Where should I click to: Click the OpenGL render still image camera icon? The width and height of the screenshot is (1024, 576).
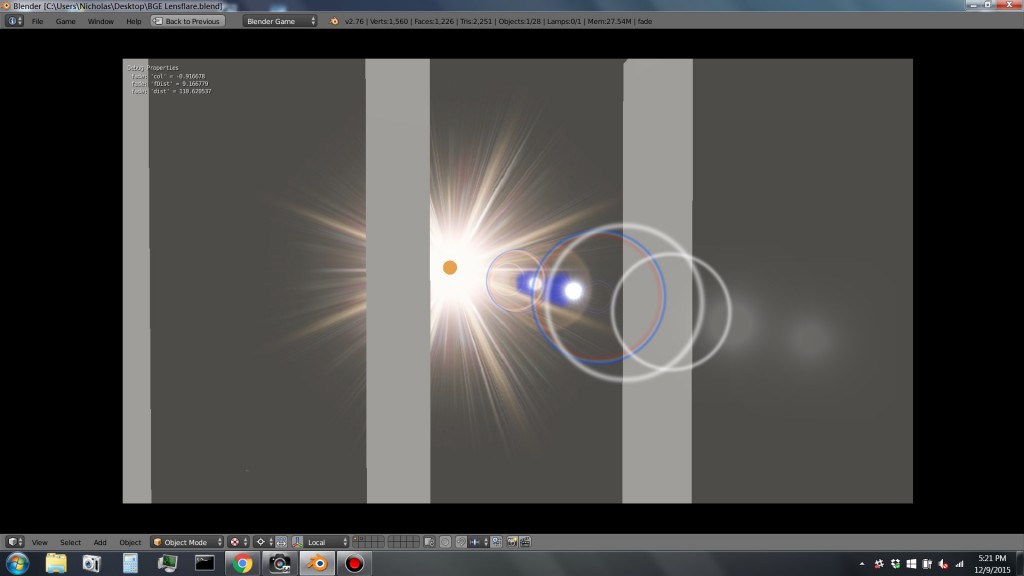tap(512, 542)
